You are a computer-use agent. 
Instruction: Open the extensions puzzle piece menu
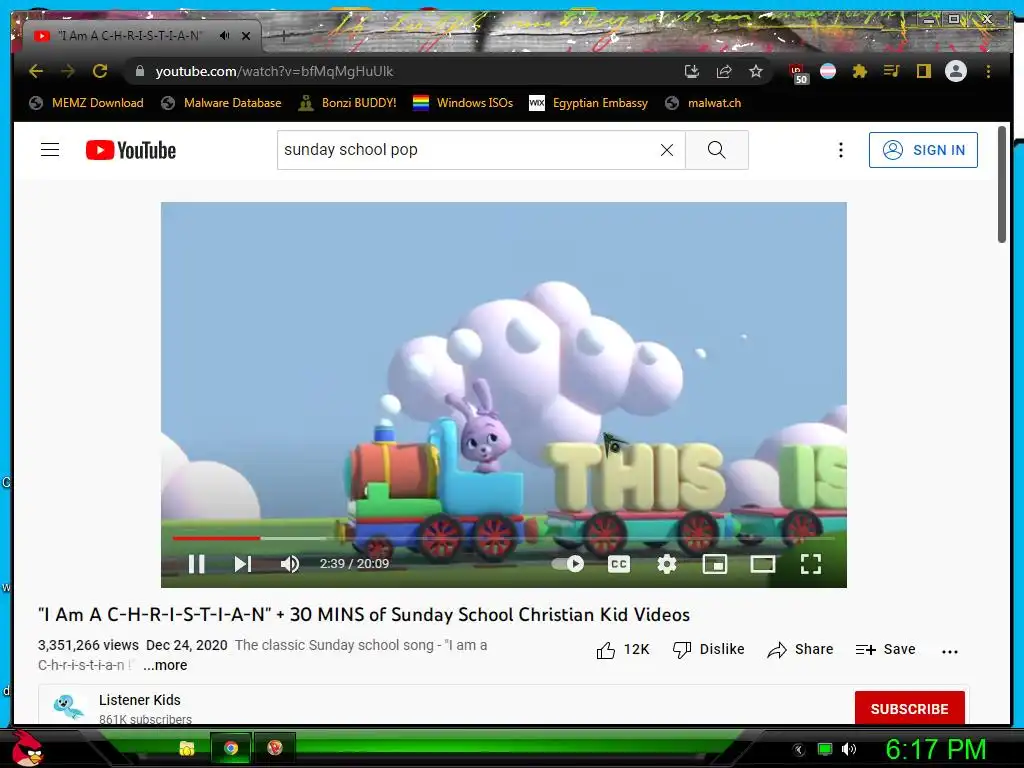click(x=859, y=71)
